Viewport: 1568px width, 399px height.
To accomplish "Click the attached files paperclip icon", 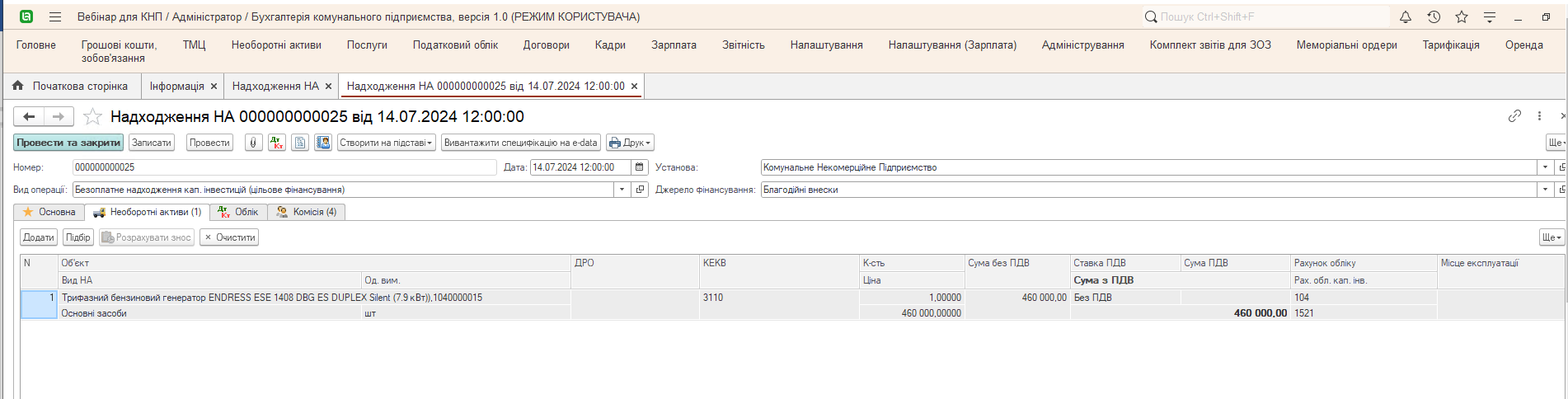I will point(254,143).
